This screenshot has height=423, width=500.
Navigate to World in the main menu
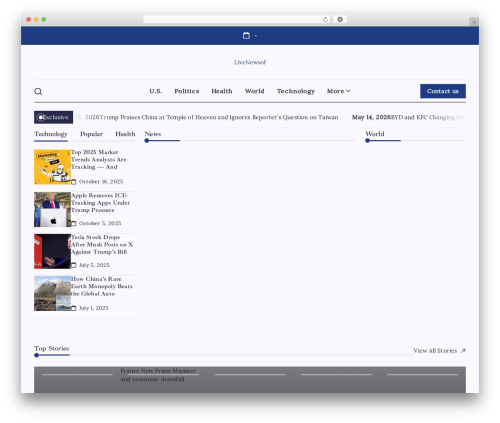pos(254,91)
